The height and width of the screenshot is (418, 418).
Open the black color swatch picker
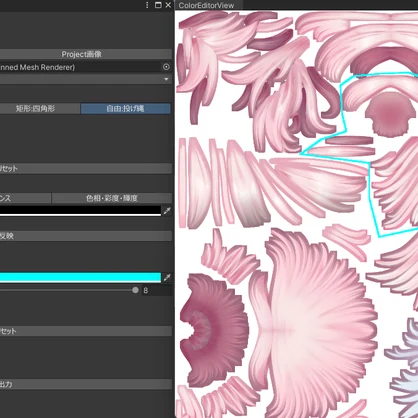pyautogui.click(x=80, y=211)
